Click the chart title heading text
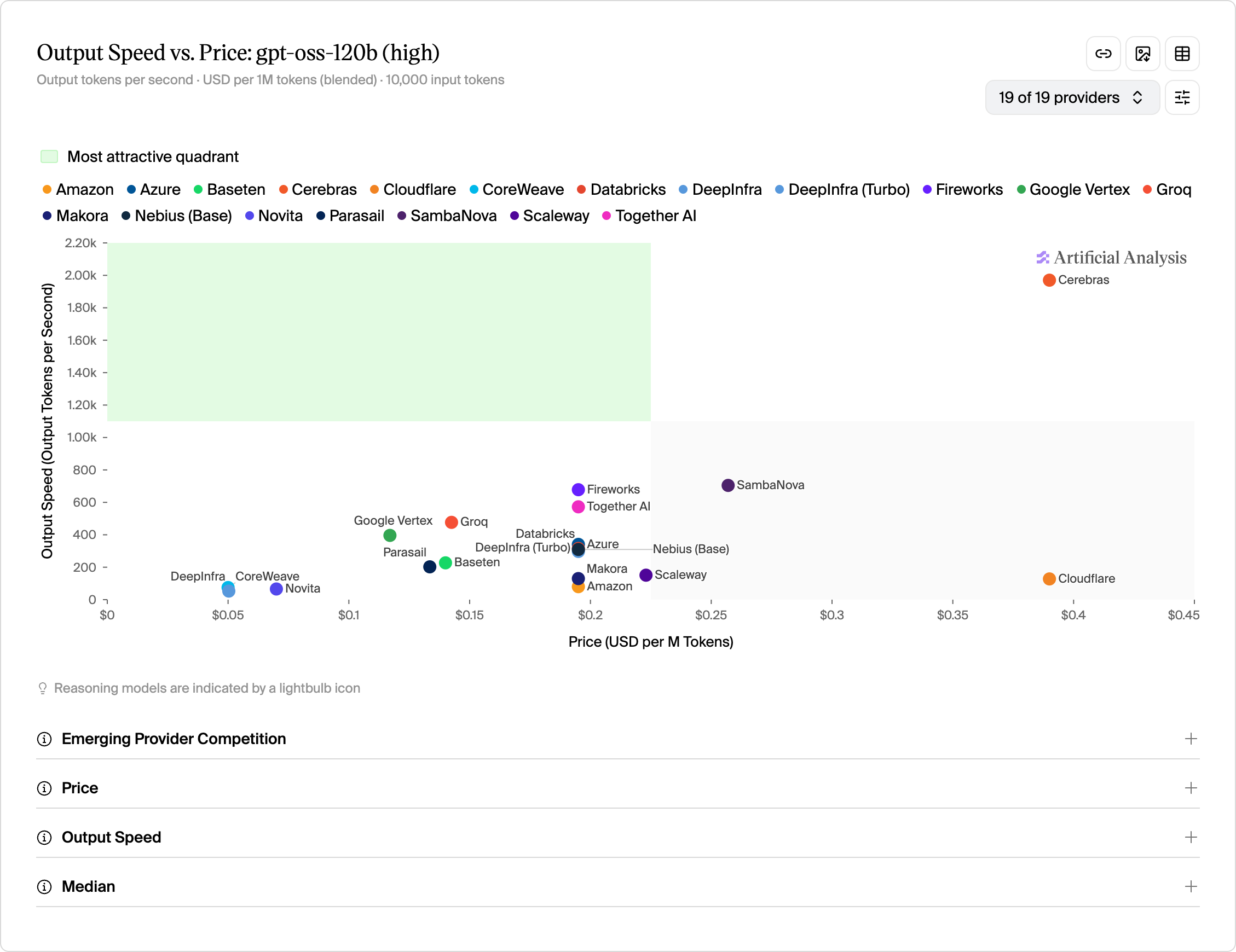1236x952 pixels. (238, 53)
